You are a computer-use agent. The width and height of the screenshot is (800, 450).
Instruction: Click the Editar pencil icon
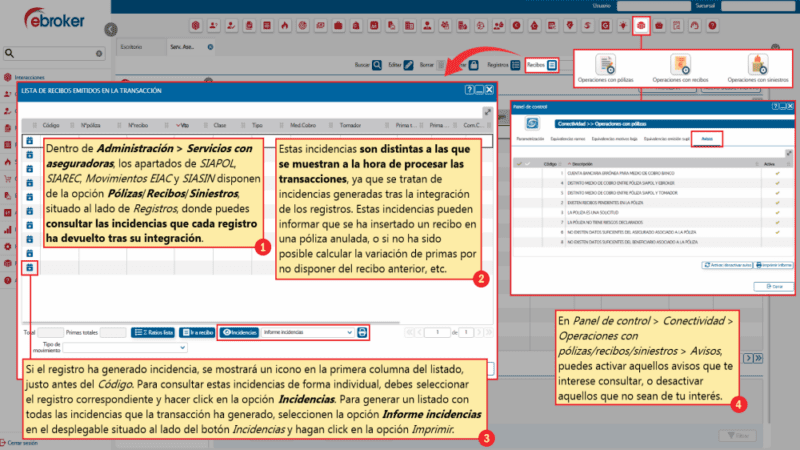(x=408, y=65)
